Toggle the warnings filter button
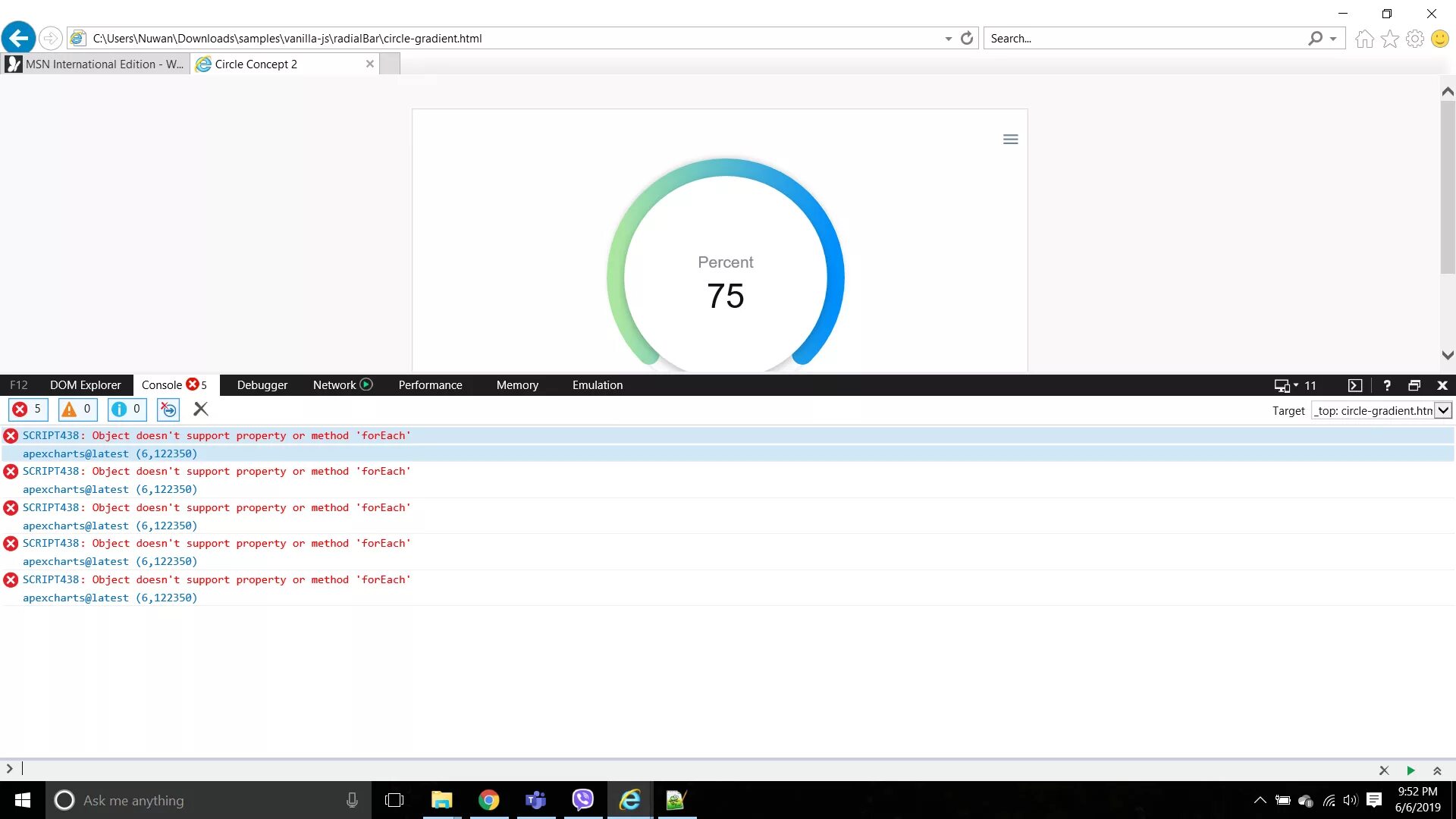Image resolution: width=1456 pixels, height=819 pixels. (77, 409)
